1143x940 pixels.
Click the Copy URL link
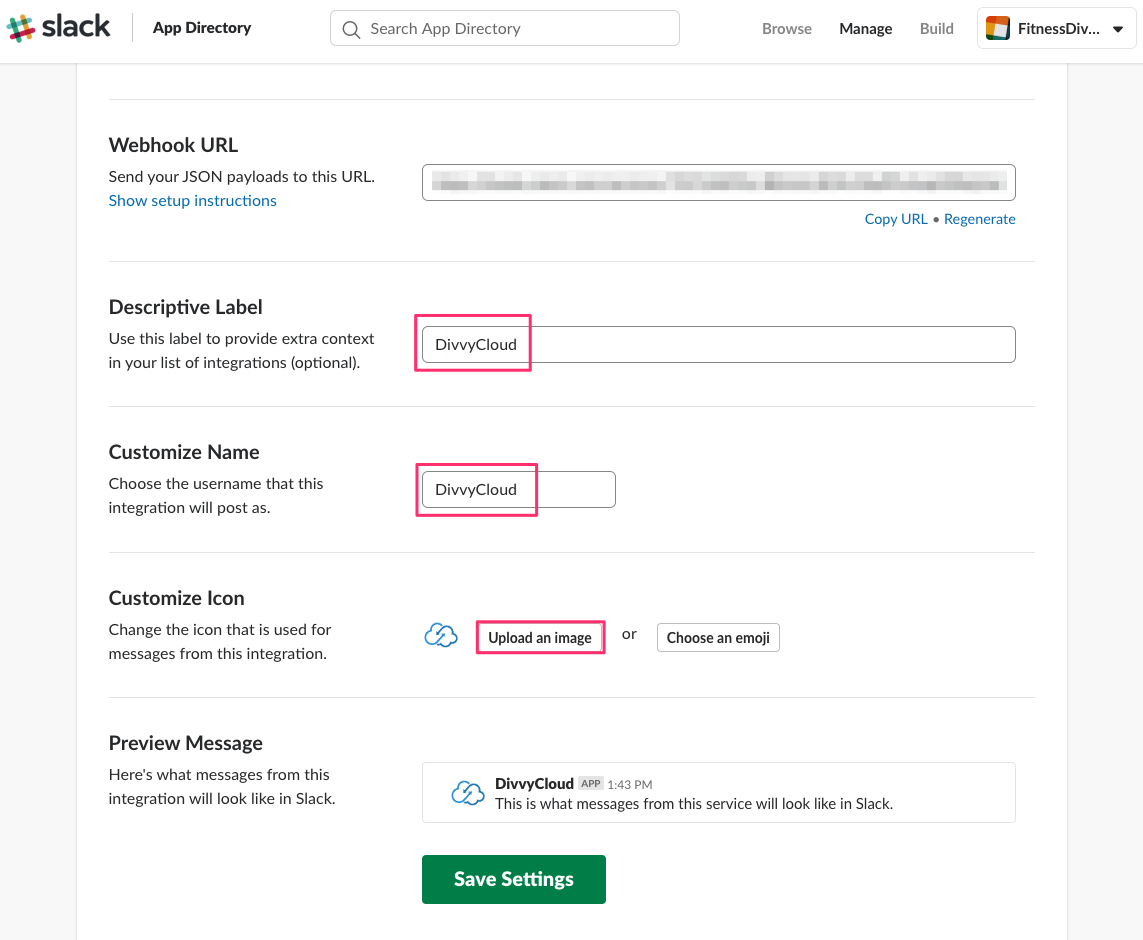[895, 219]
